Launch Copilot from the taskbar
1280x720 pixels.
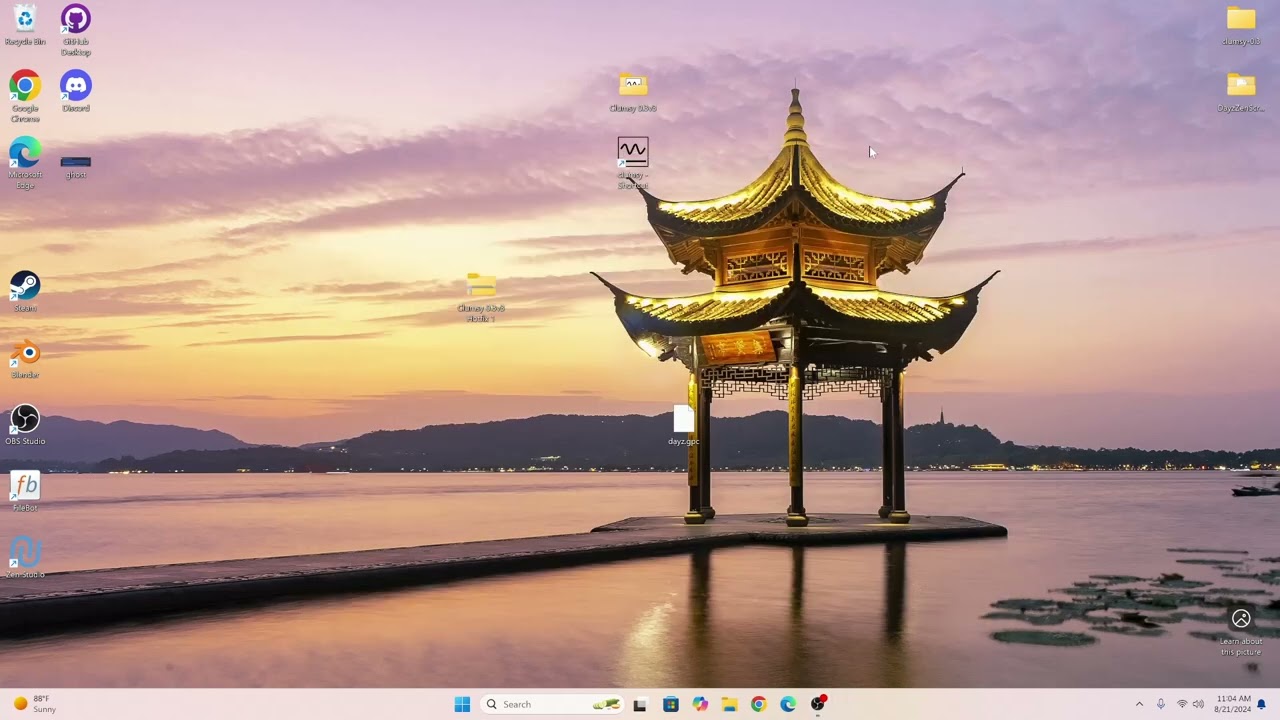tap(700, 704)
